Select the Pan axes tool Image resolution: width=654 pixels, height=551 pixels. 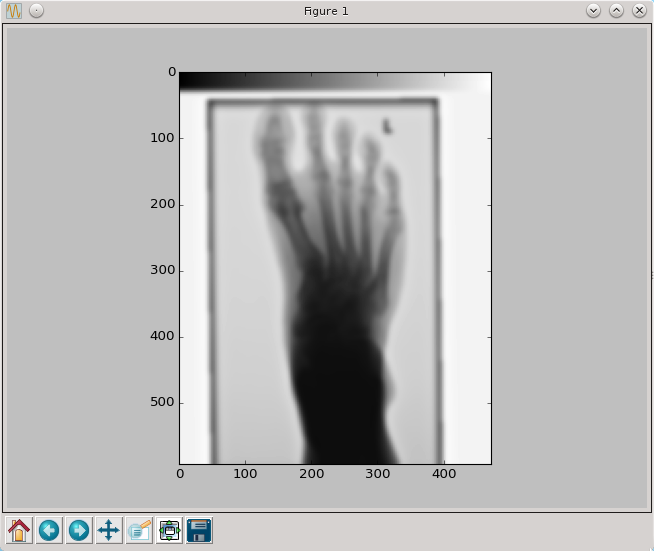tap(109, 530)
